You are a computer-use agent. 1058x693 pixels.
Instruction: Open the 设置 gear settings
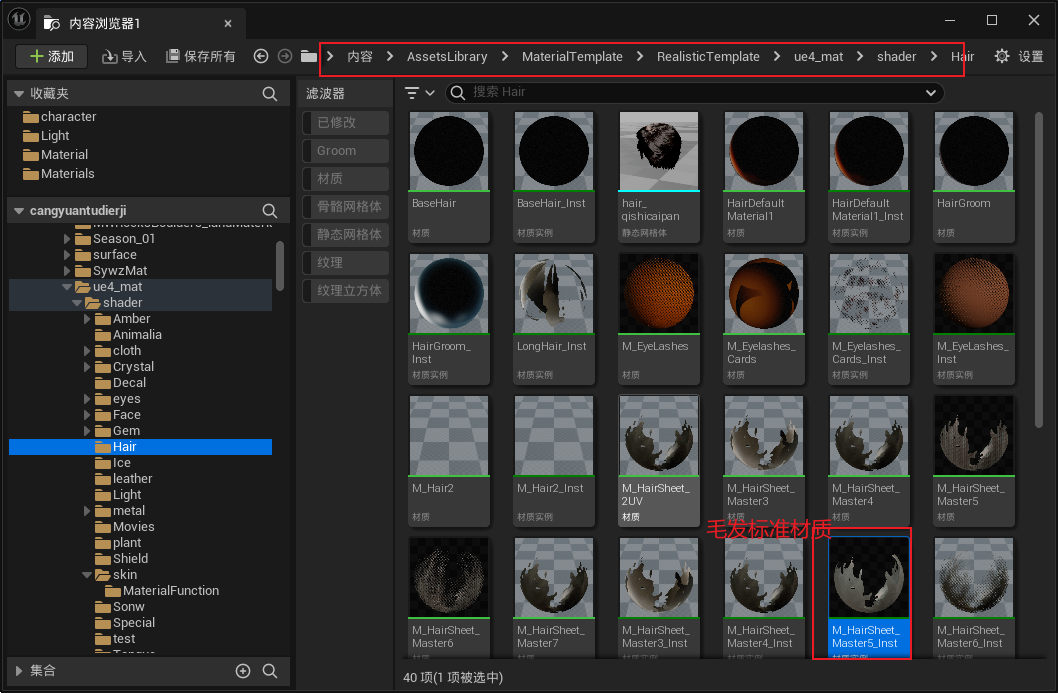point(1018,57)
